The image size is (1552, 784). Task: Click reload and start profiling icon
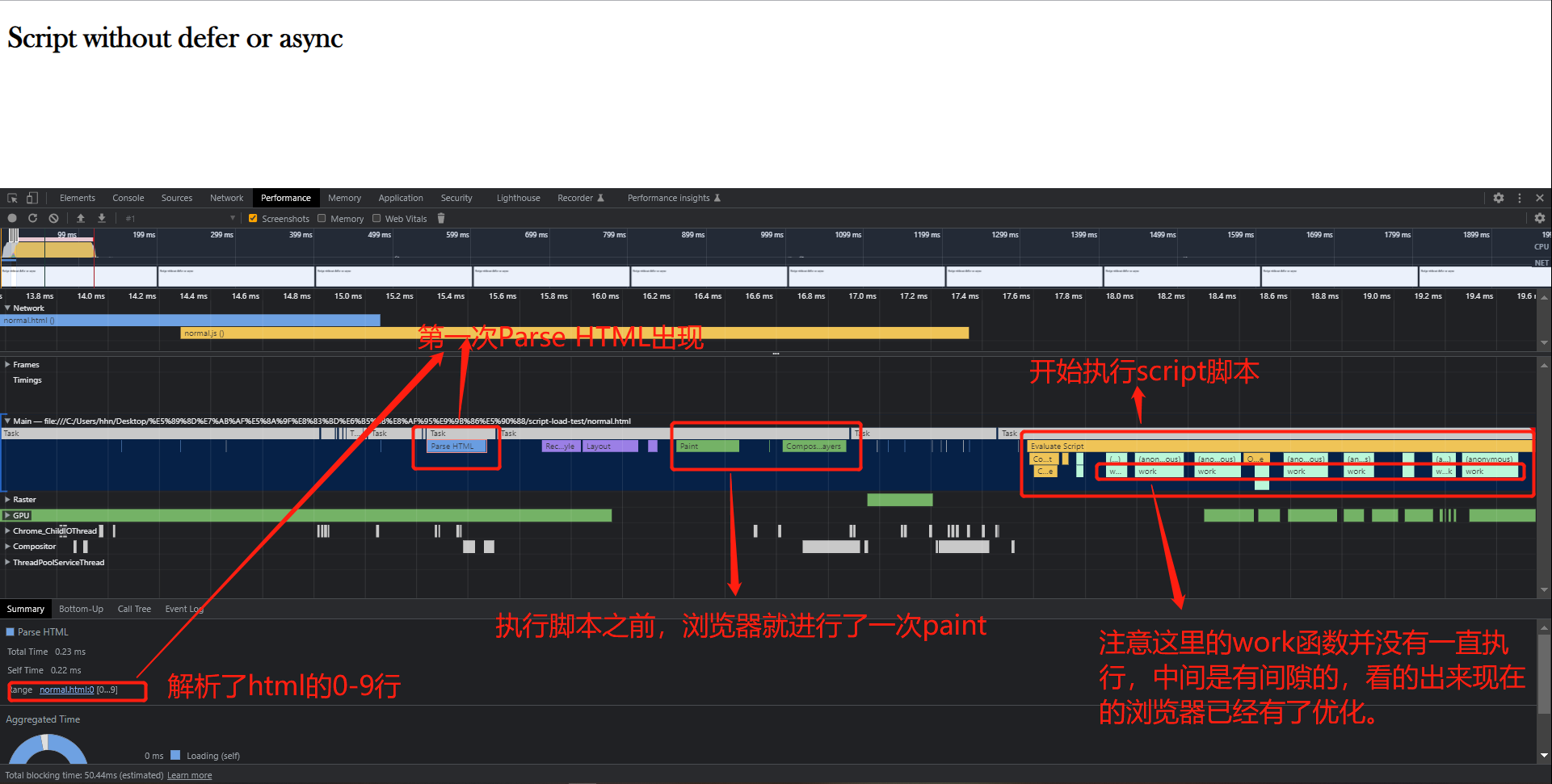coord(33,218)
